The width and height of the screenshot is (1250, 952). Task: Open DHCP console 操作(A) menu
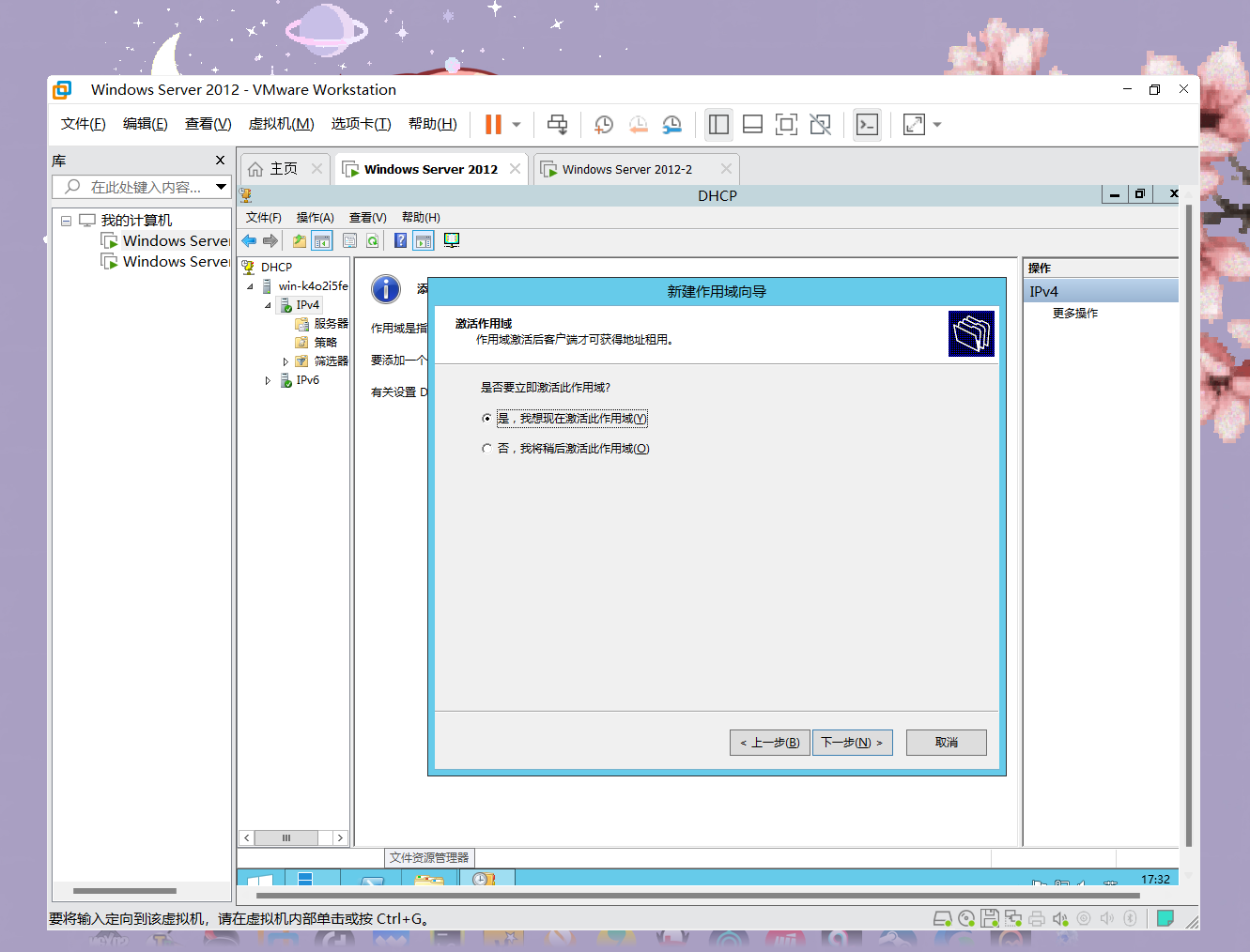tap(316, 218)
